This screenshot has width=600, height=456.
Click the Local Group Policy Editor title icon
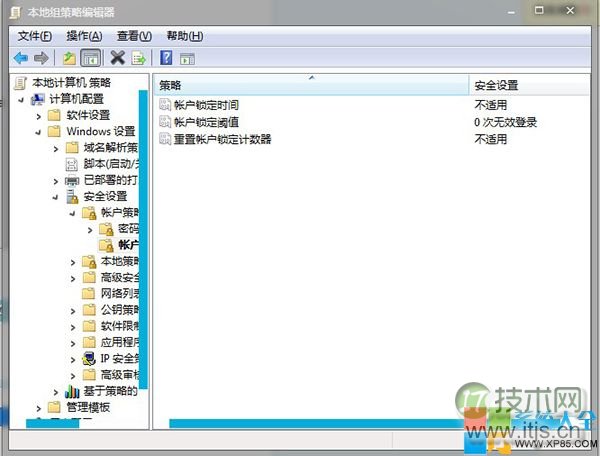[x=15, y=12]
